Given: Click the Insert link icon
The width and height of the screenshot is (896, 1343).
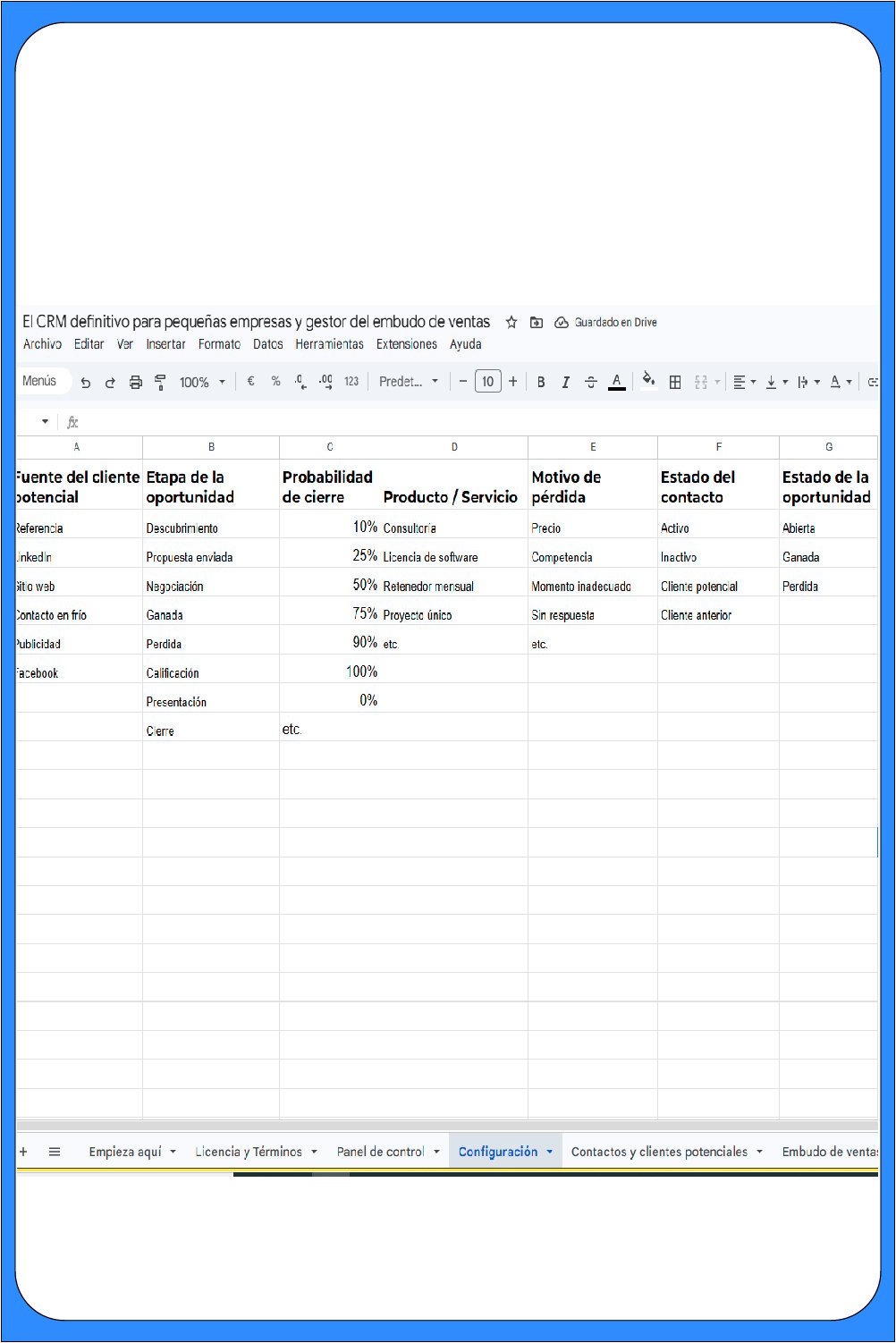Looking at the screenshot, I should point(873,382).
